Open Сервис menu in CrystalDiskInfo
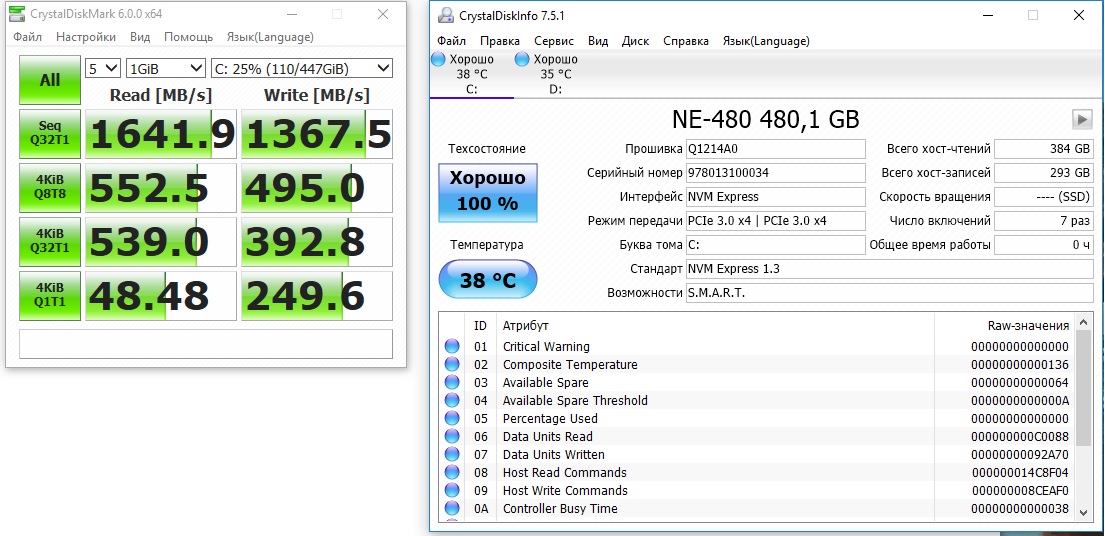The image size is (1105, 536). pos(554,41)
